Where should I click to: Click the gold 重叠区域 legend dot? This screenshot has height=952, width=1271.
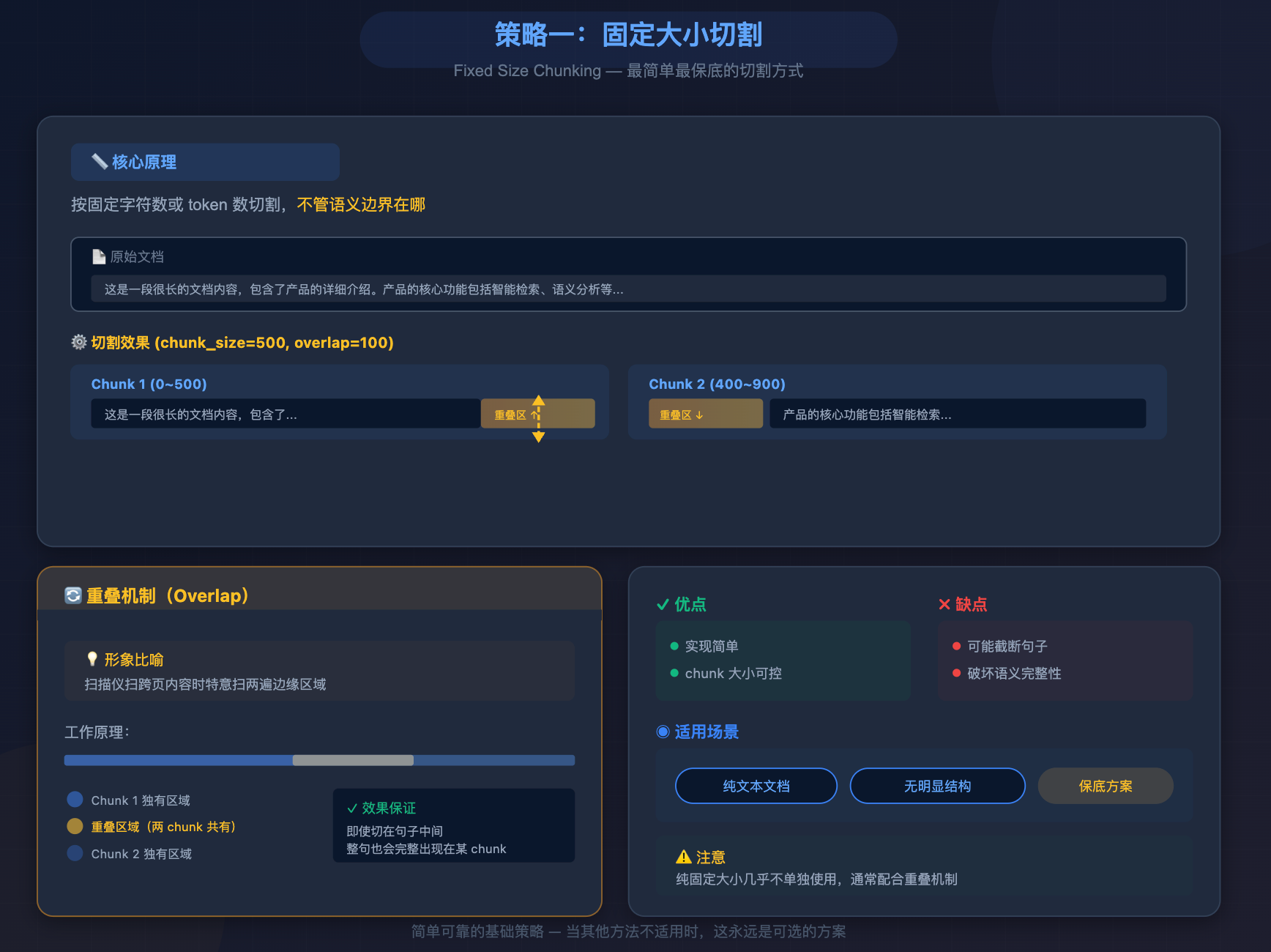[x=75, y=826]
